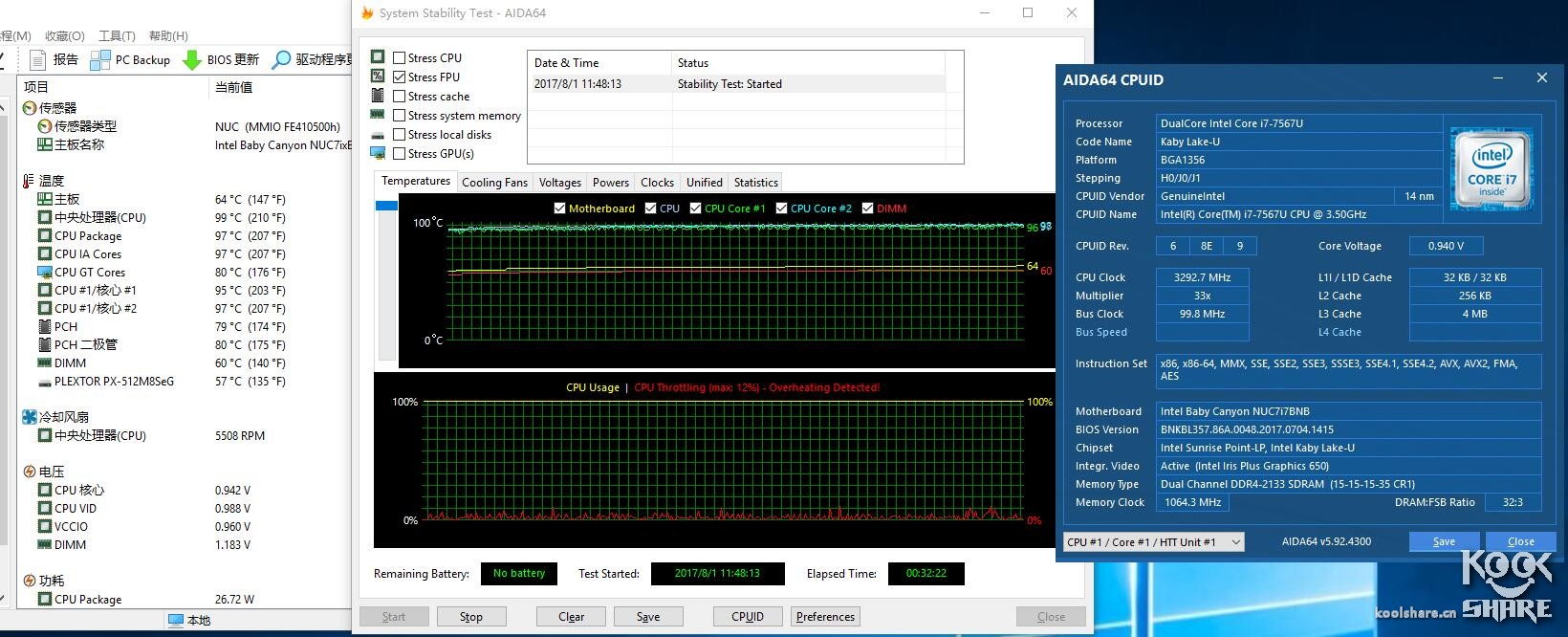
Task: Enable Stress system memory option
Action: click(400, 116)
